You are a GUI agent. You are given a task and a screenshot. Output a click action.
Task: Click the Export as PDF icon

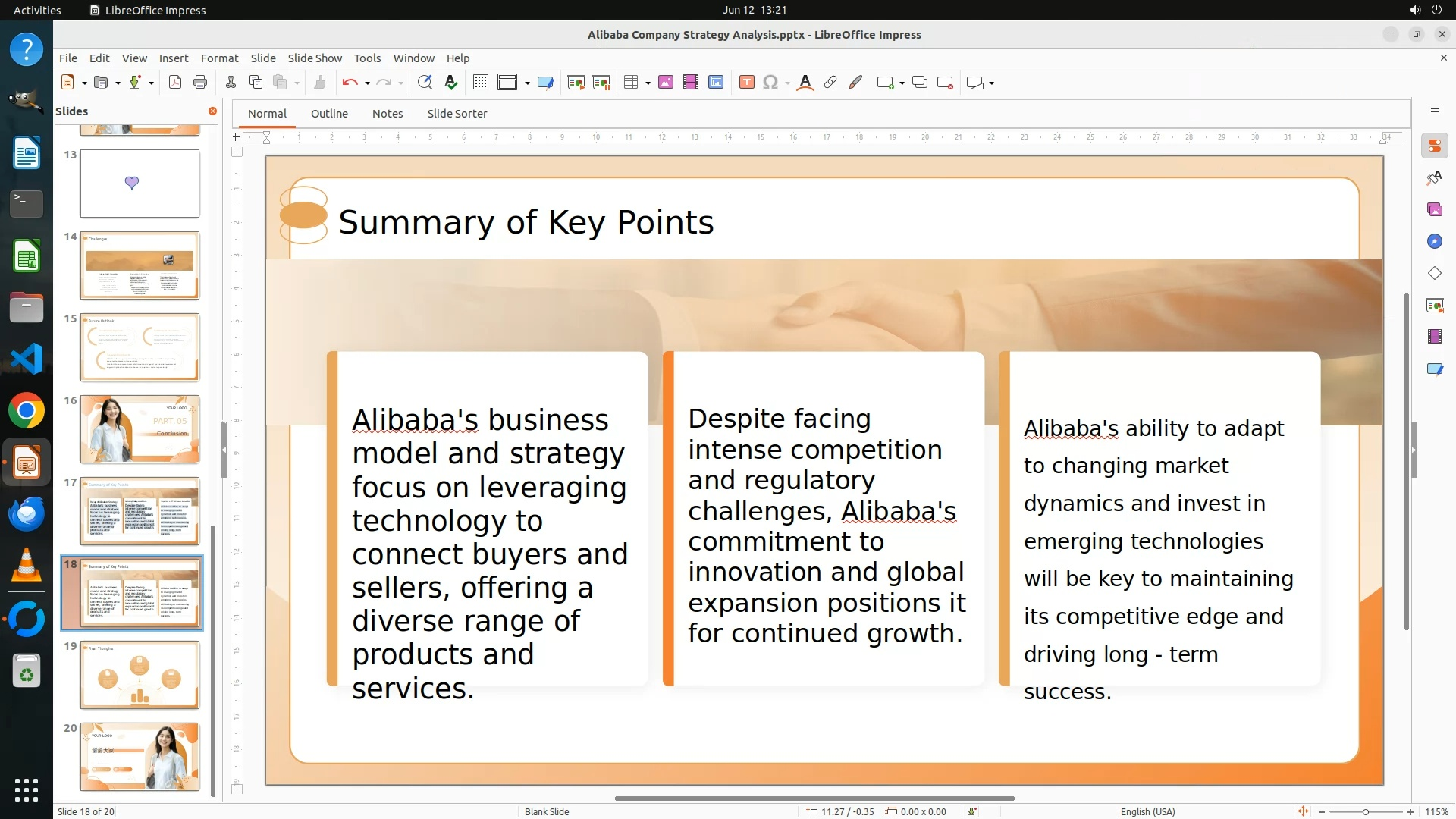click(175, 83)
